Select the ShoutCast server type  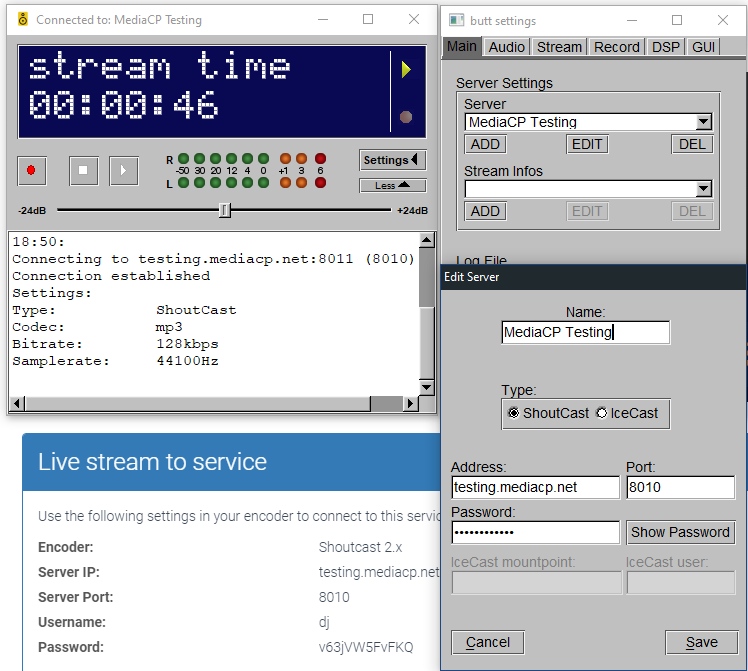[549, 413]
